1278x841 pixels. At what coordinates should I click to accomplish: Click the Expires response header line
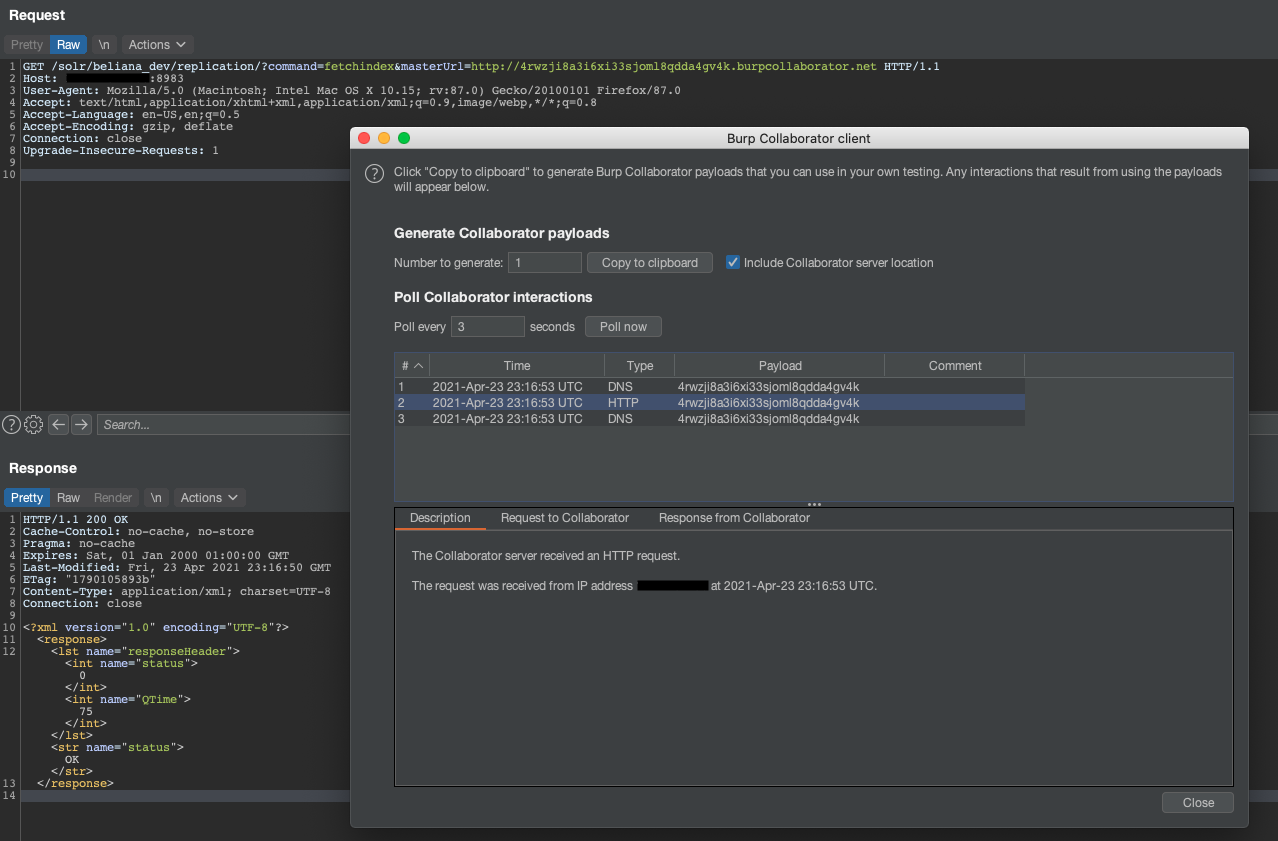point(156,555)
